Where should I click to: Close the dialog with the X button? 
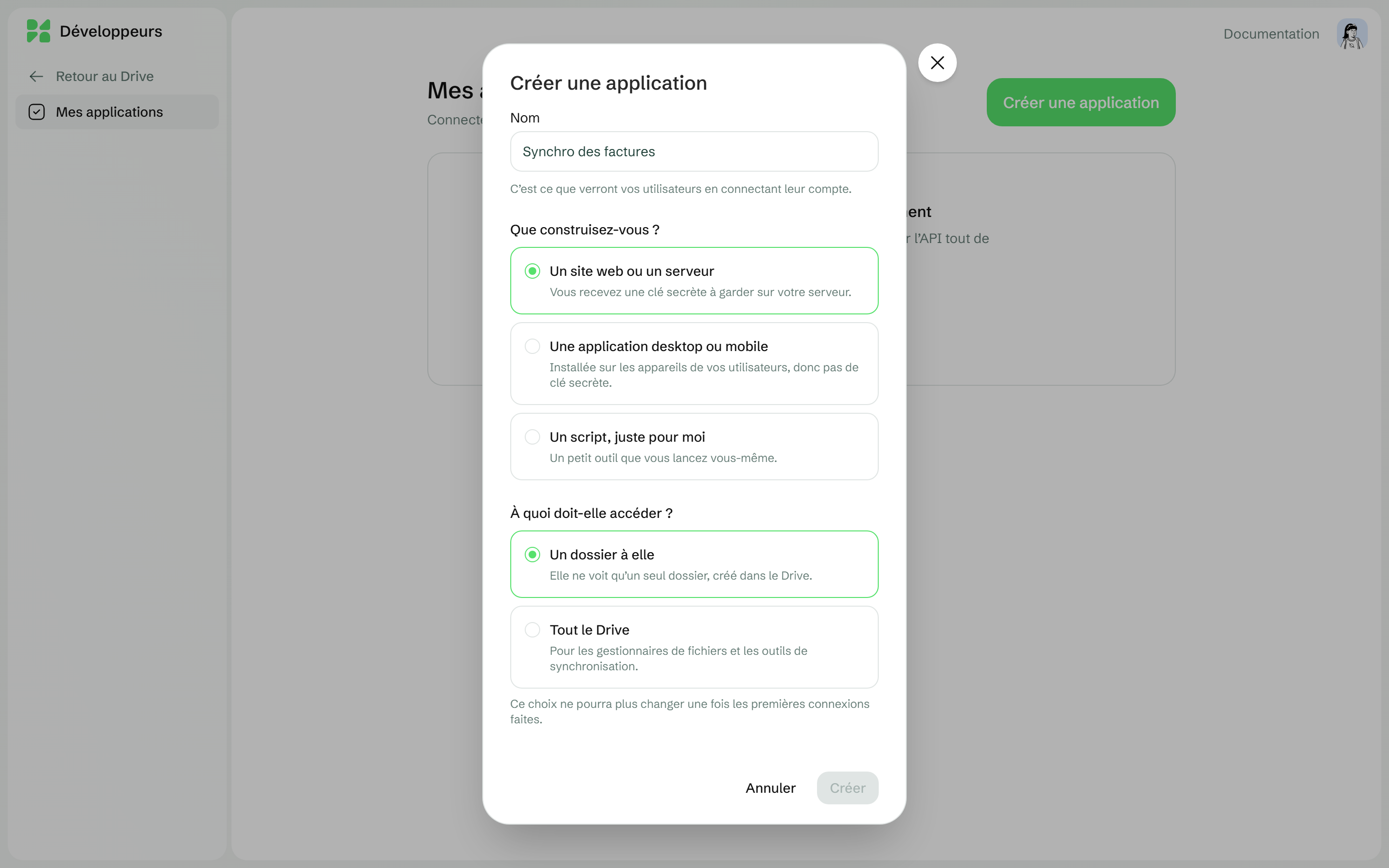937,63
